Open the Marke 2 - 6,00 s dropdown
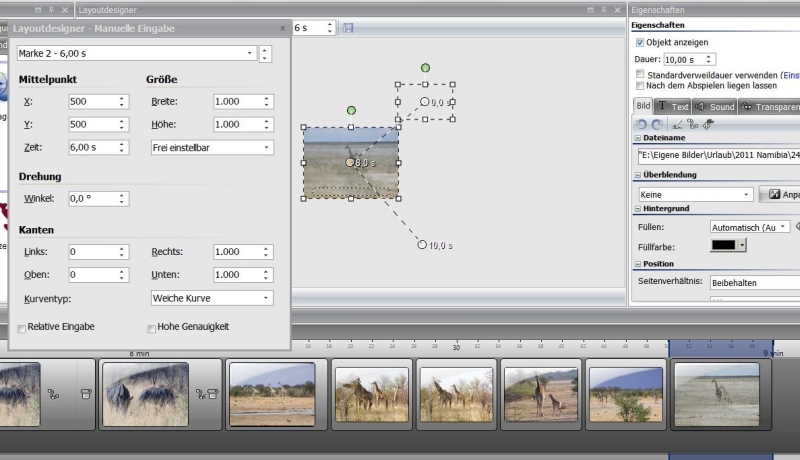800x460 pixels. pyautogui.click(x=250, y=53)
